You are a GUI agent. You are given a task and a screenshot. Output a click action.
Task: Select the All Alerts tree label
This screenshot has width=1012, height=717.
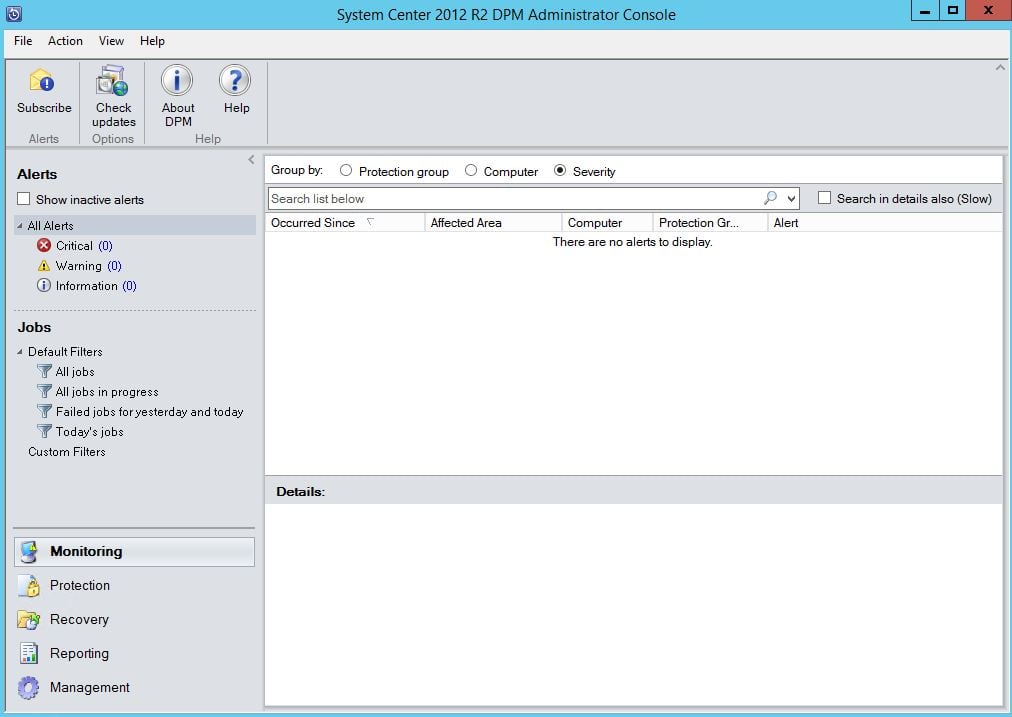point(50,226)
